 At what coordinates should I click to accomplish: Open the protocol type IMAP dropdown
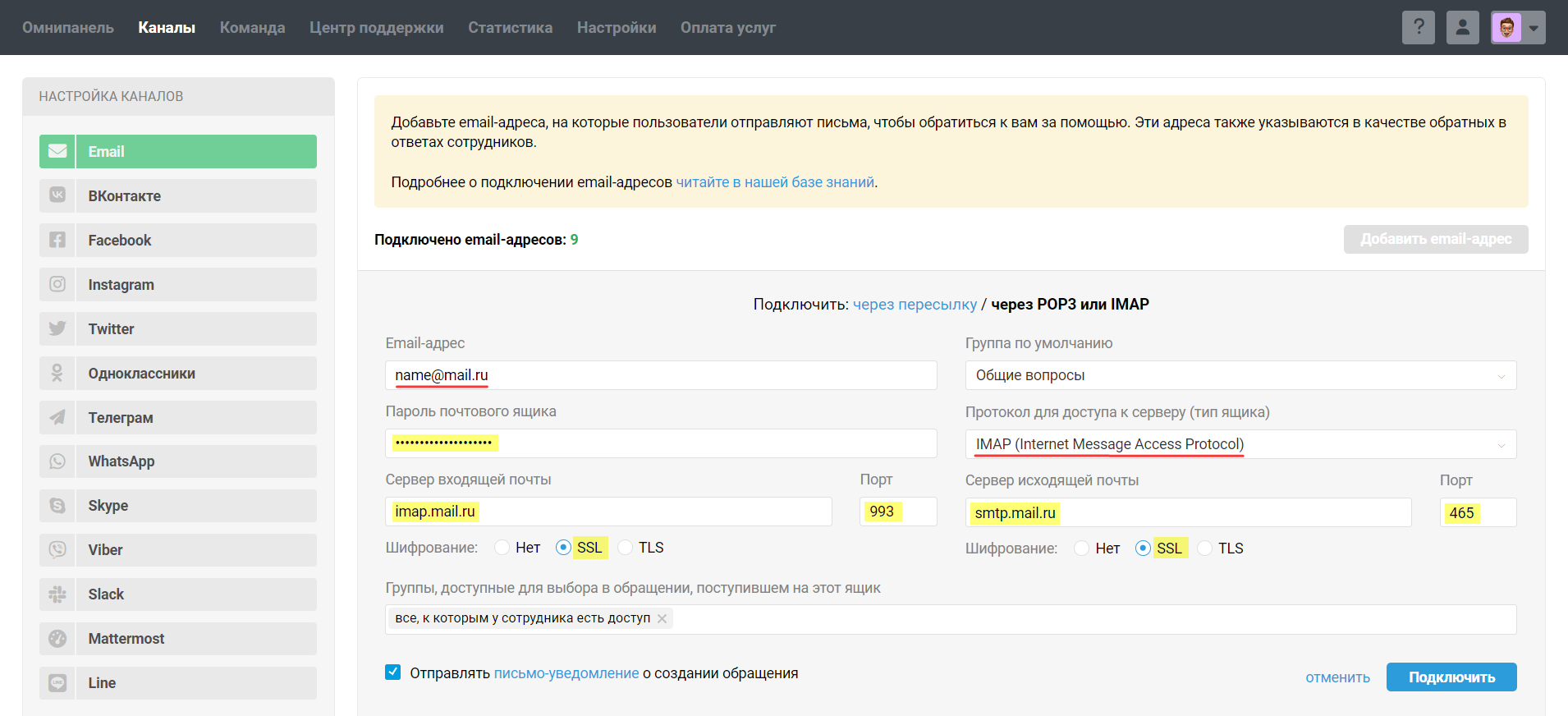point(1240,444)
